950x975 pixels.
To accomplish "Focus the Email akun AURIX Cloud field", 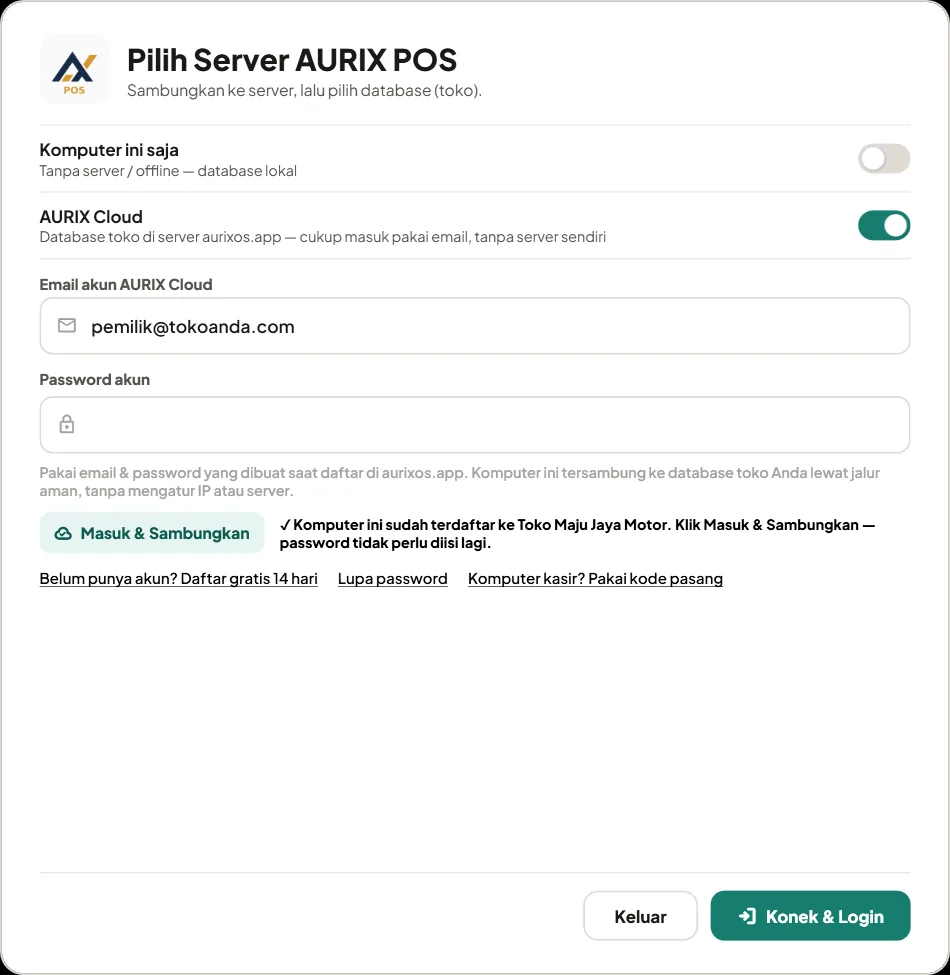I will [x=474, y=326].
